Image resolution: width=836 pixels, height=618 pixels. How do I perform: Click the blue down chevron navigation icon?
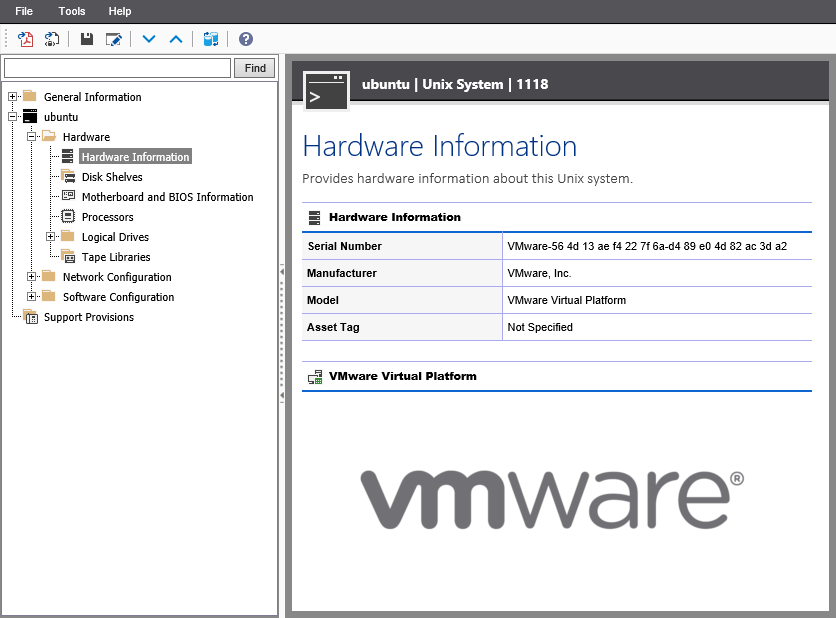(x=149, y=39)
